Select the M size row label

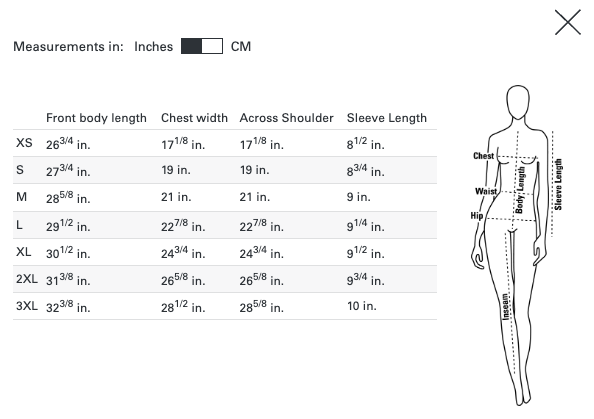click(x=22, y=197)
